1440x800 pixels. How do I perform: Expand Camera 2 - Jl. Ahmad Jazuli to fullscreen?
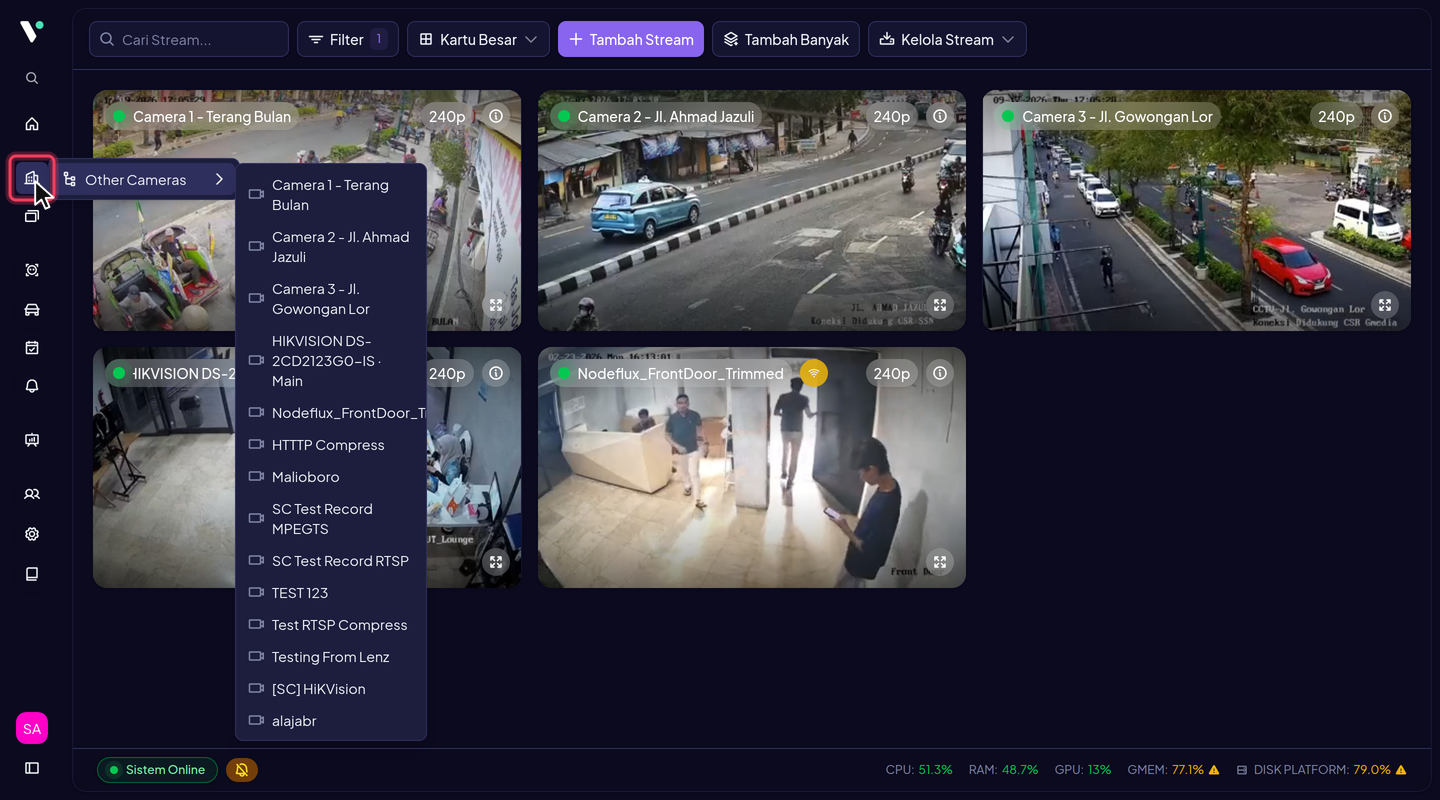point(940,305)
